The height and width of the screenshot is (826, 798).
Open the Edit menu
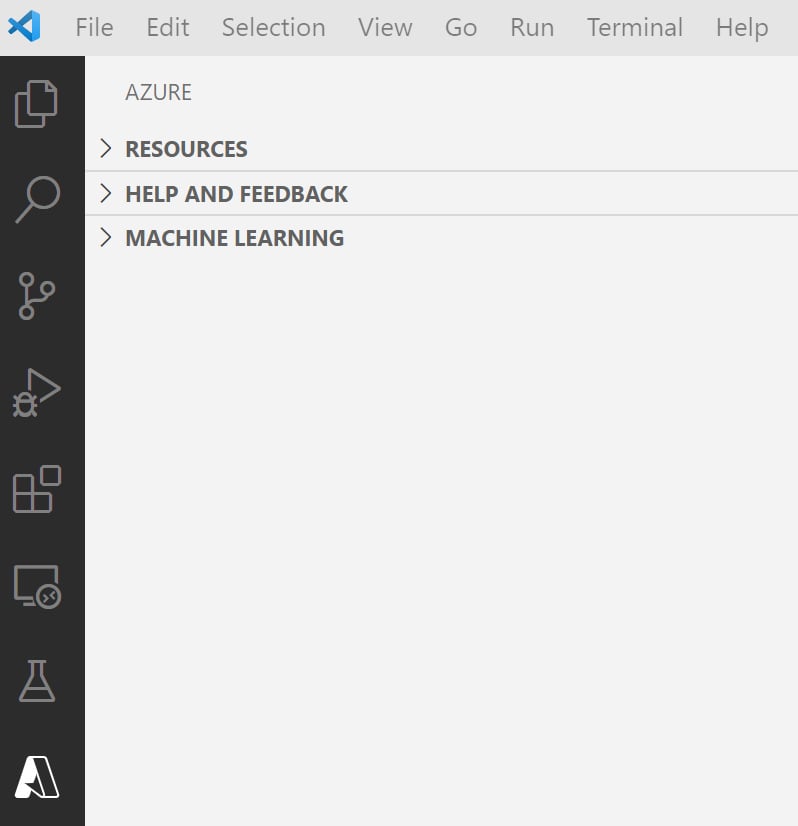[168, 27]
